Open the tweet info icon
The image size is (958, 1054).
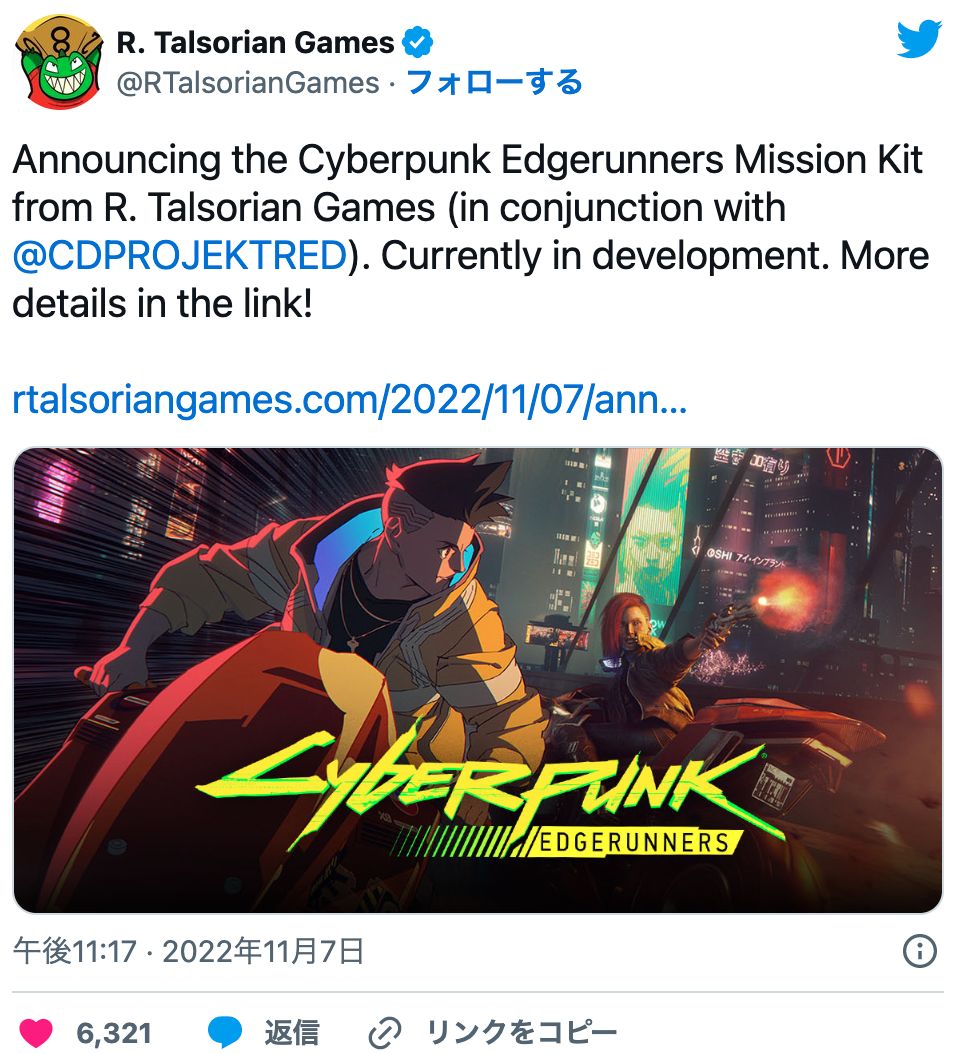pyautogui.click(x=919, y=951)
